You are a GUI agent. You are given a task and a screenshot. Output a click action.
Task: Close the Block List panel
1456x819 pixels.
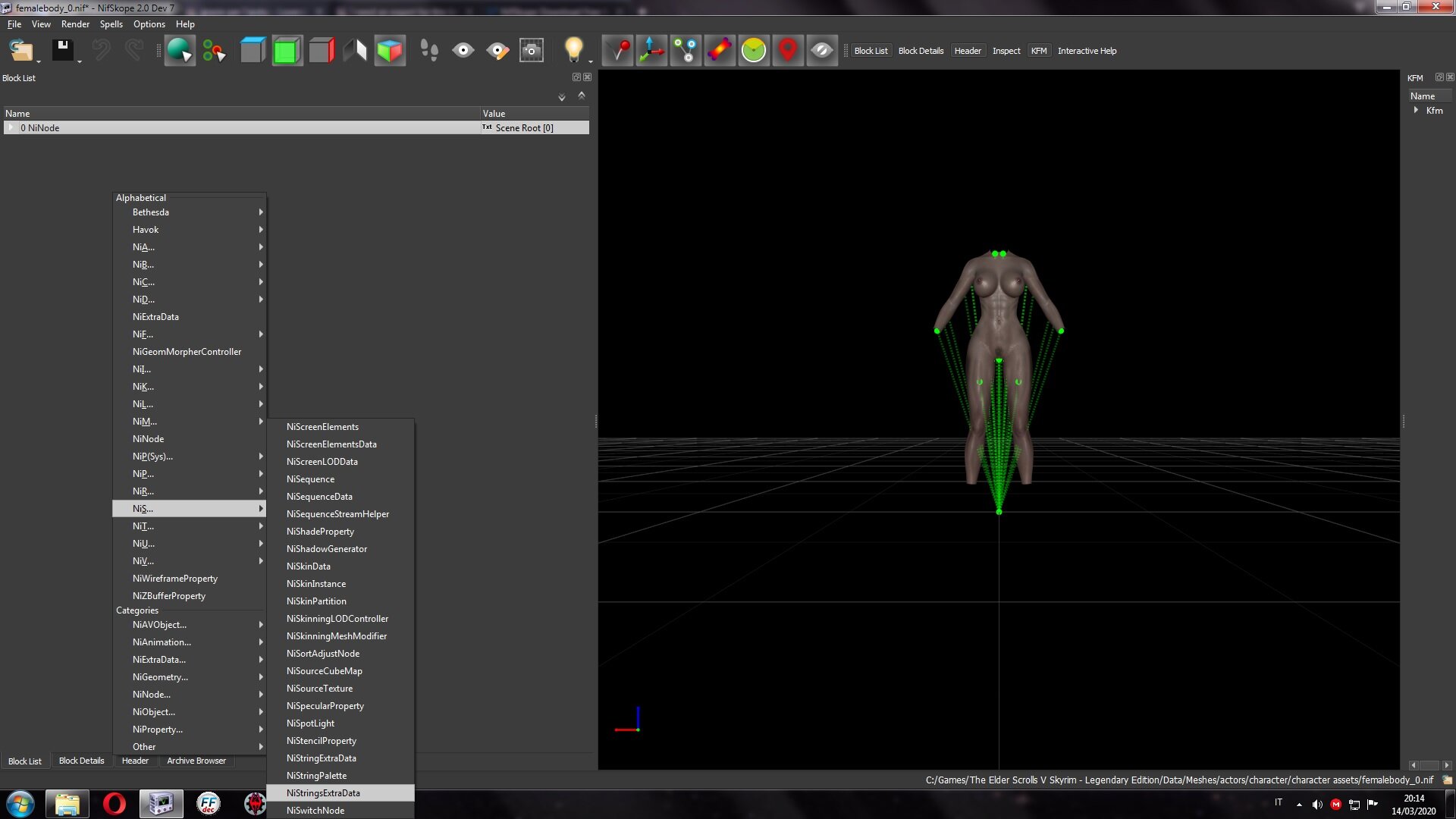pos(588,77)
